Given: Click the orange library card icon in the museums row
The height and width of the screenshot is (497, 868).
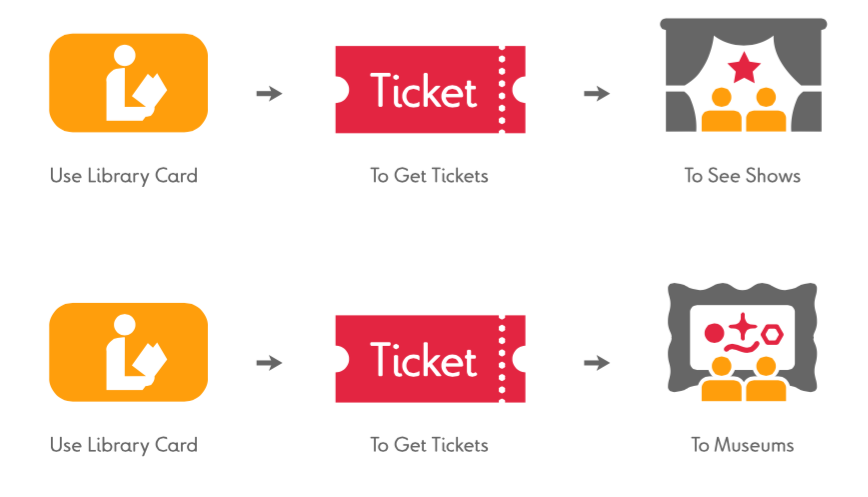Looking at the screenshot, I should (128, 352).
